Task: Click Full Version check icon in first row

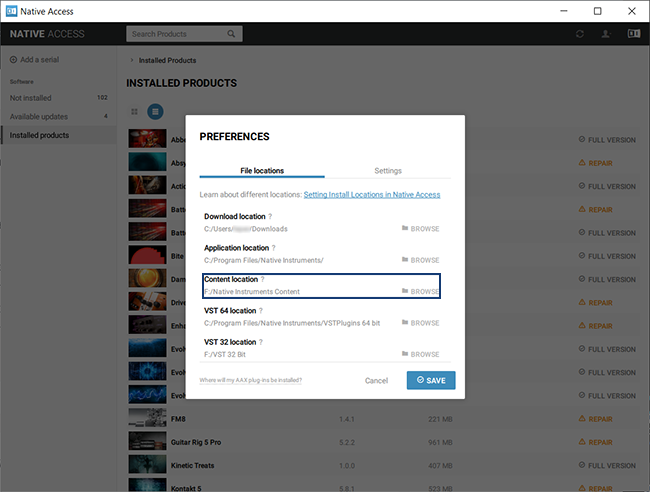Action: (x=582, y=140)
